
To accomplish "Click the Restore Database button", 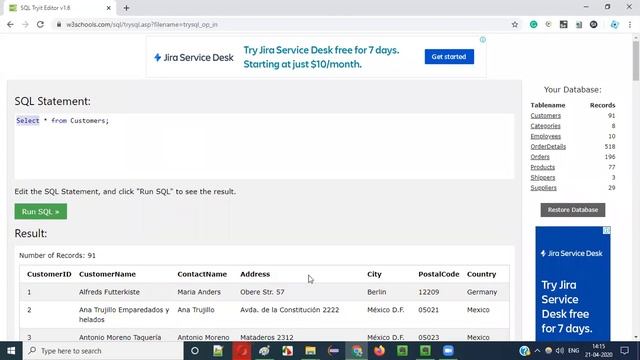I will click(x=573, y=210).
